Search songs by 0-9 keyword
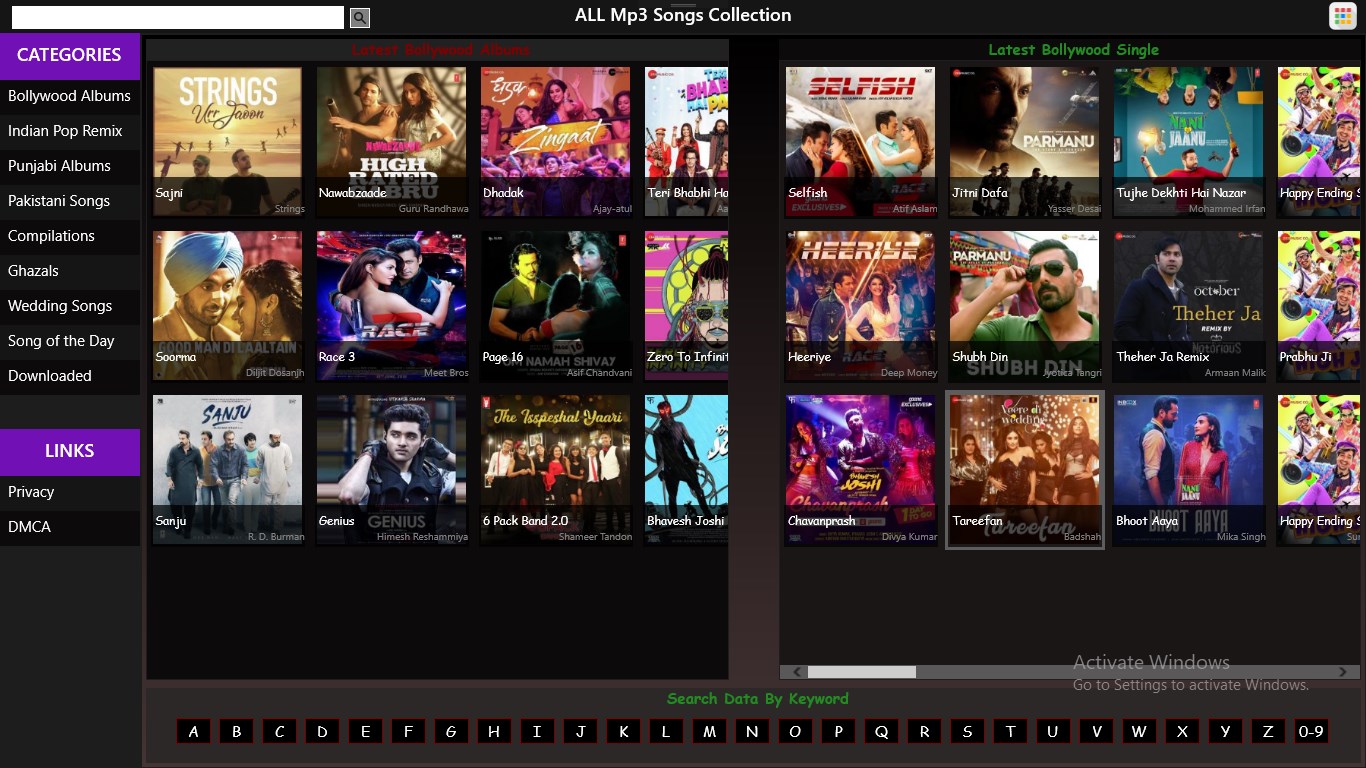 (1311, 732)
